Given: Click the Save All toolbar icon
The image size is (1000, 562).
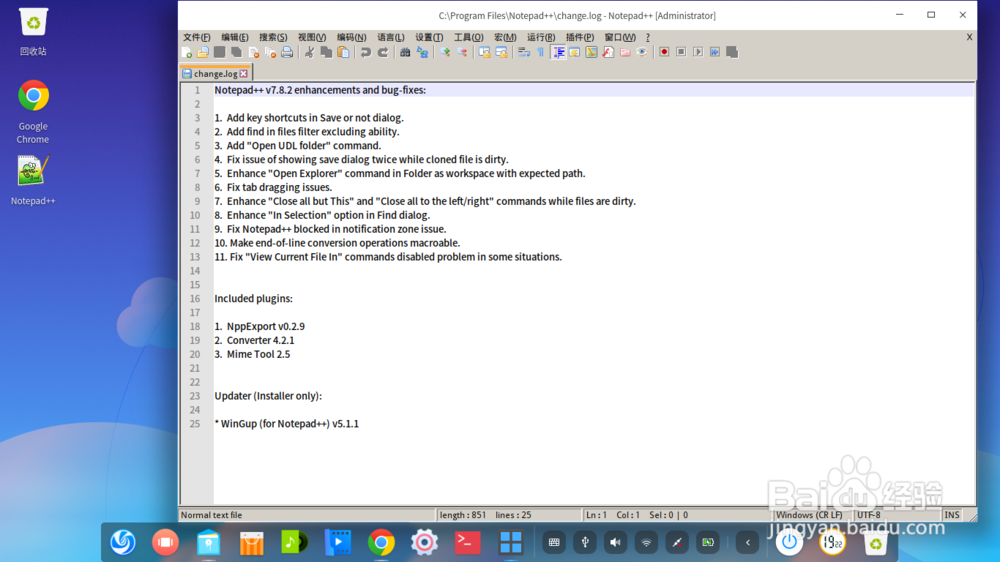Looking at the screenshot, I should tap(237, 52).
